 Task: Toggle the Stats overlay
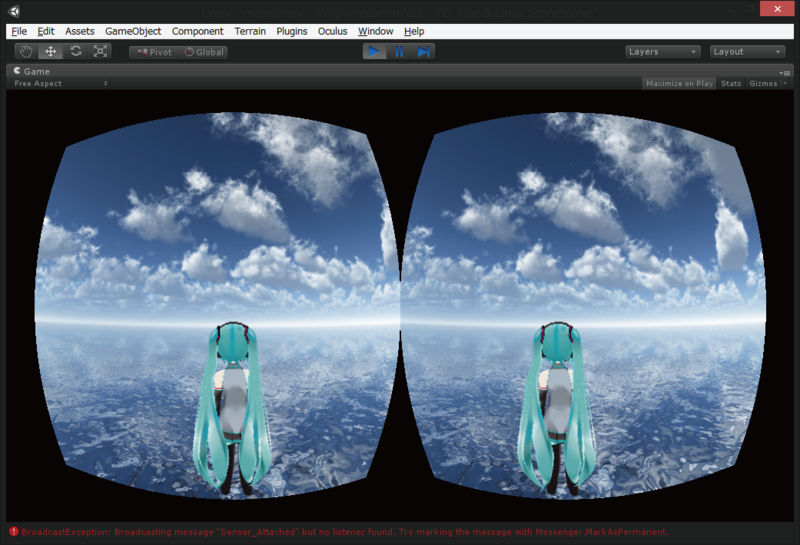coord(731,84)
